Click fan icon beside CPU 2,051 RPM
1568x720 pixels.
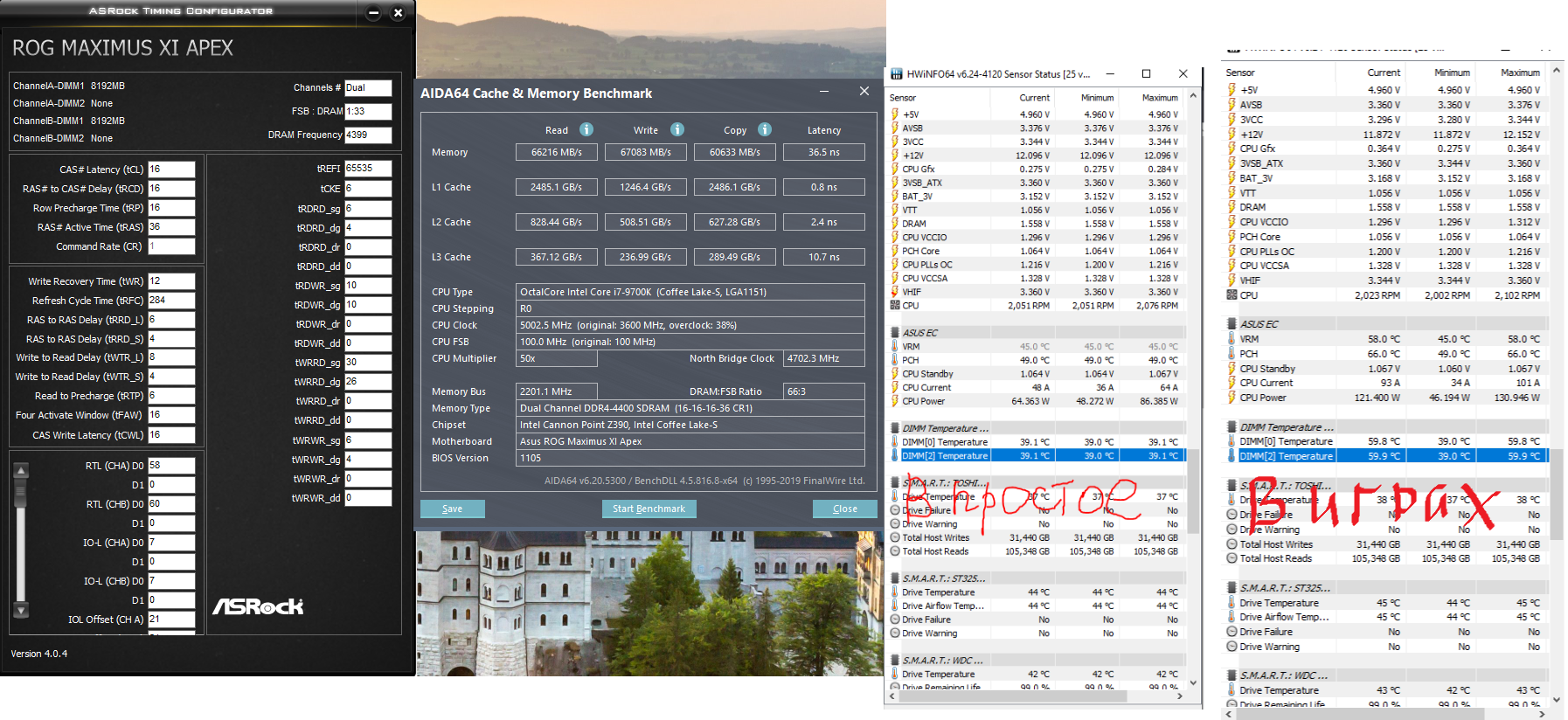click(894, 306)
